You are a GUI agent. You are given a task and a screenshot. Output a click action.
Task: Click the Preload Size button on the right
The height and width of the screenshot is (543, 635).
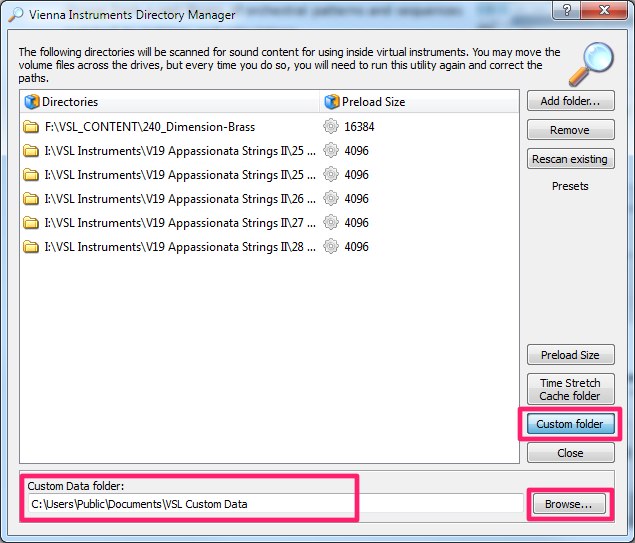[571, 355]
